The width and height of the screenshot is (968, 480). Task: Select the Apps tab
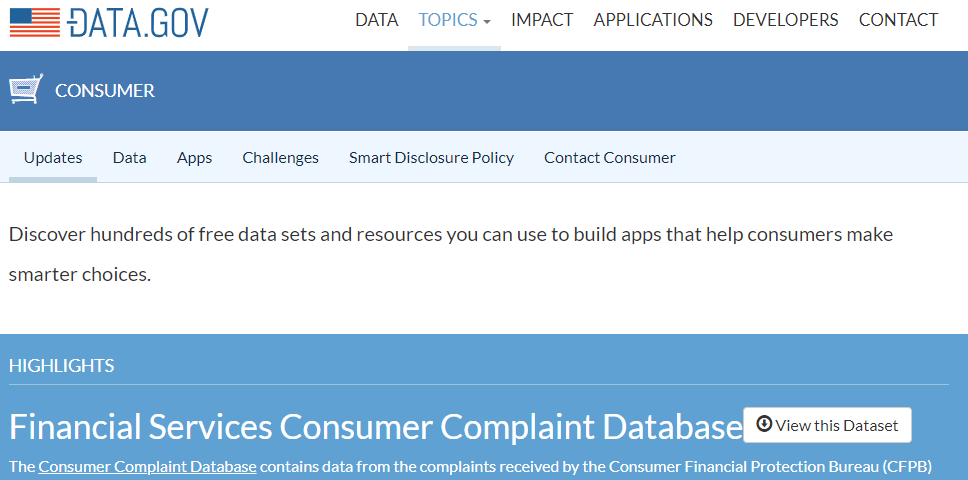(x=194, y=158)
